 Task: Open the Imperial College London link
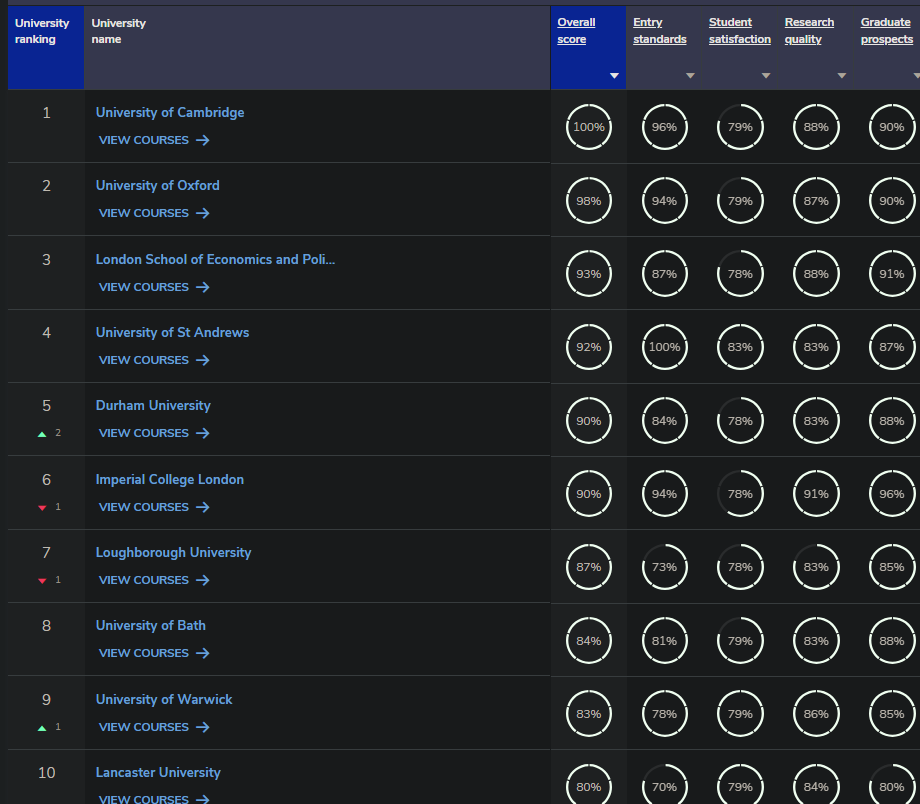pyautogui.click(x=170, y=479)
